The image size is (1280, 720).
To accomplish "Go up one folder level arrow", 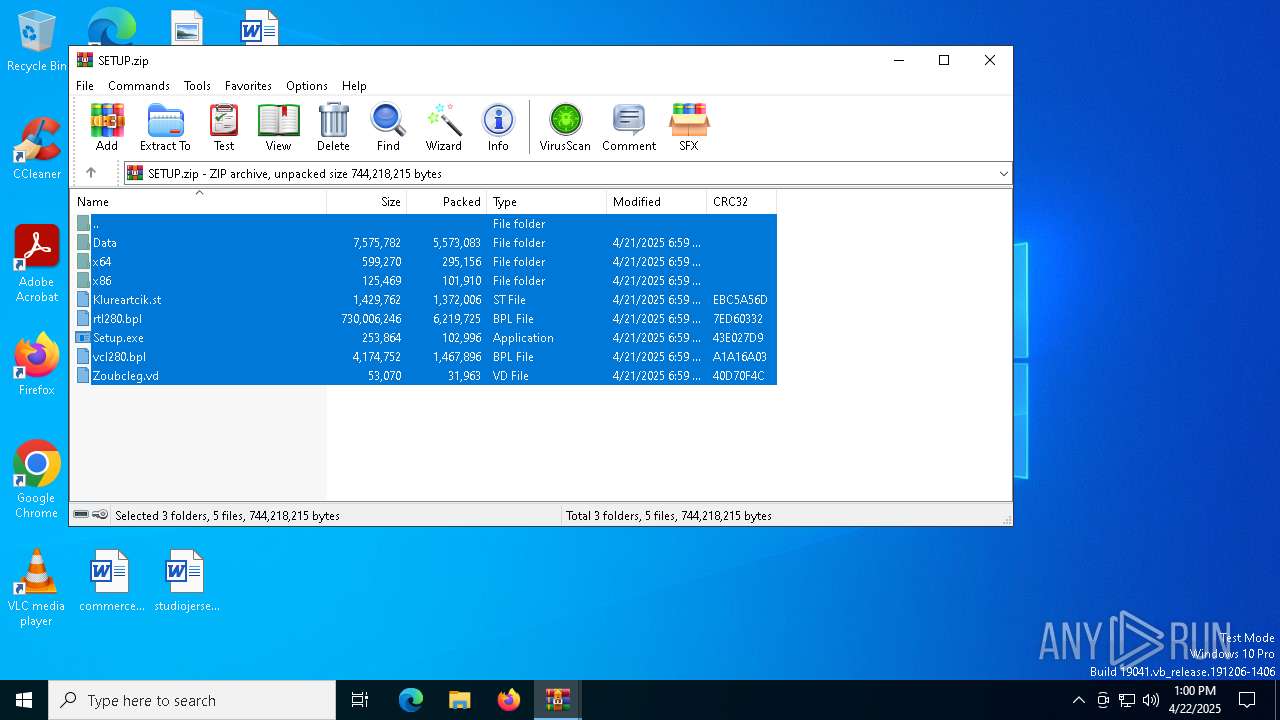I will click(x=91, y=173).
